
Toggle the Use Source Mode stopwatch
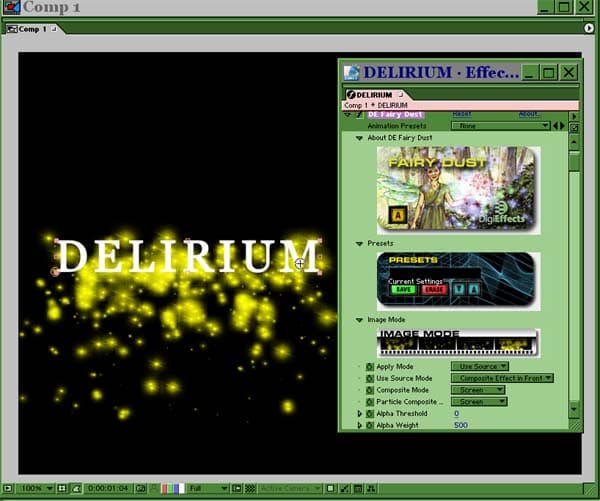(370, 379)
